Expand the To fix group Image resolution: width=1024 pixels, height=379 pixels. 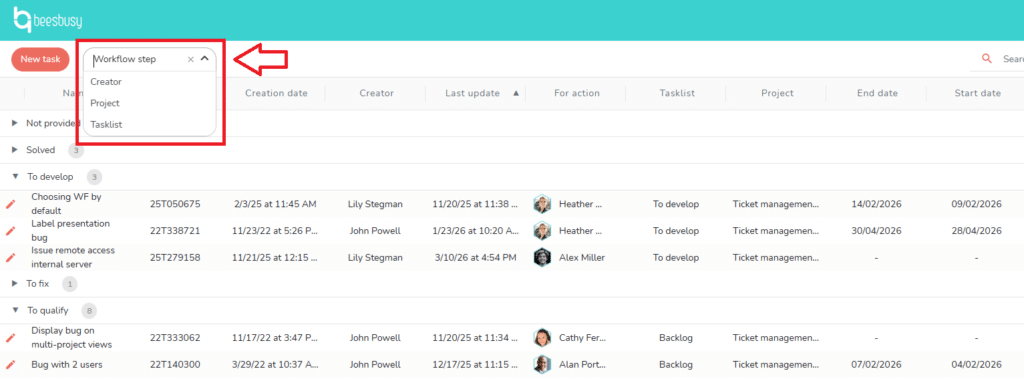(x=15, y=284)
